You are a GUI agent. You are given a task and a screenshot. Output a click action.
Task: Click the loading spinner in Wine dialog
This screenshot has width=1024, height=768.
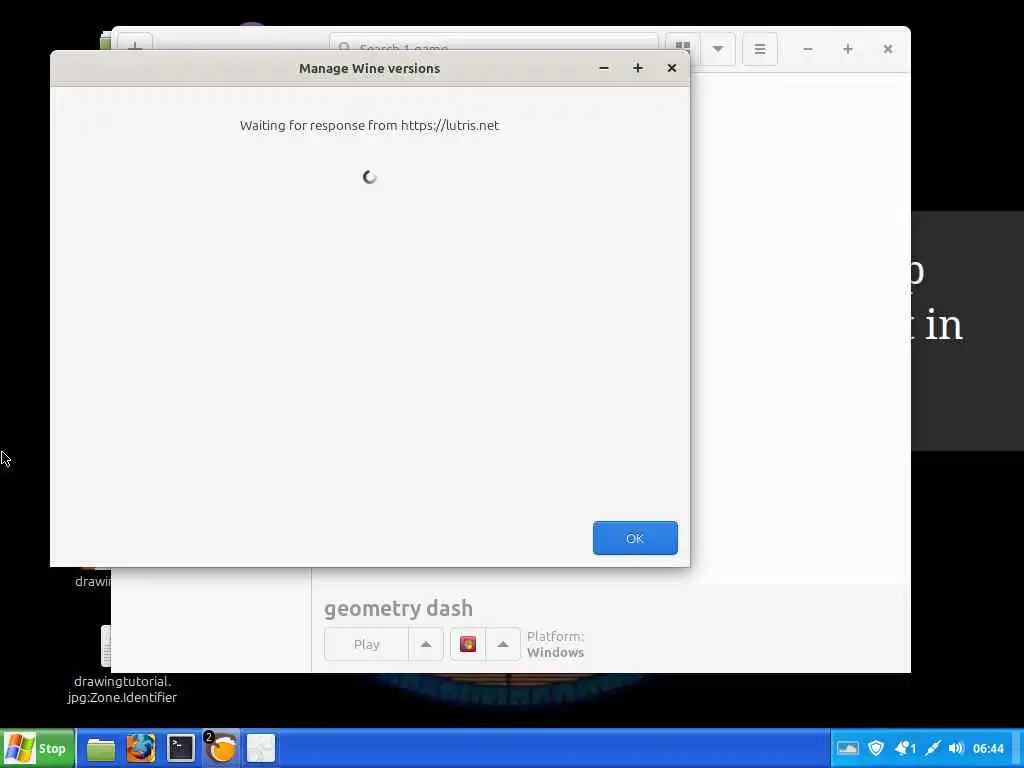(x=370, y=177)
